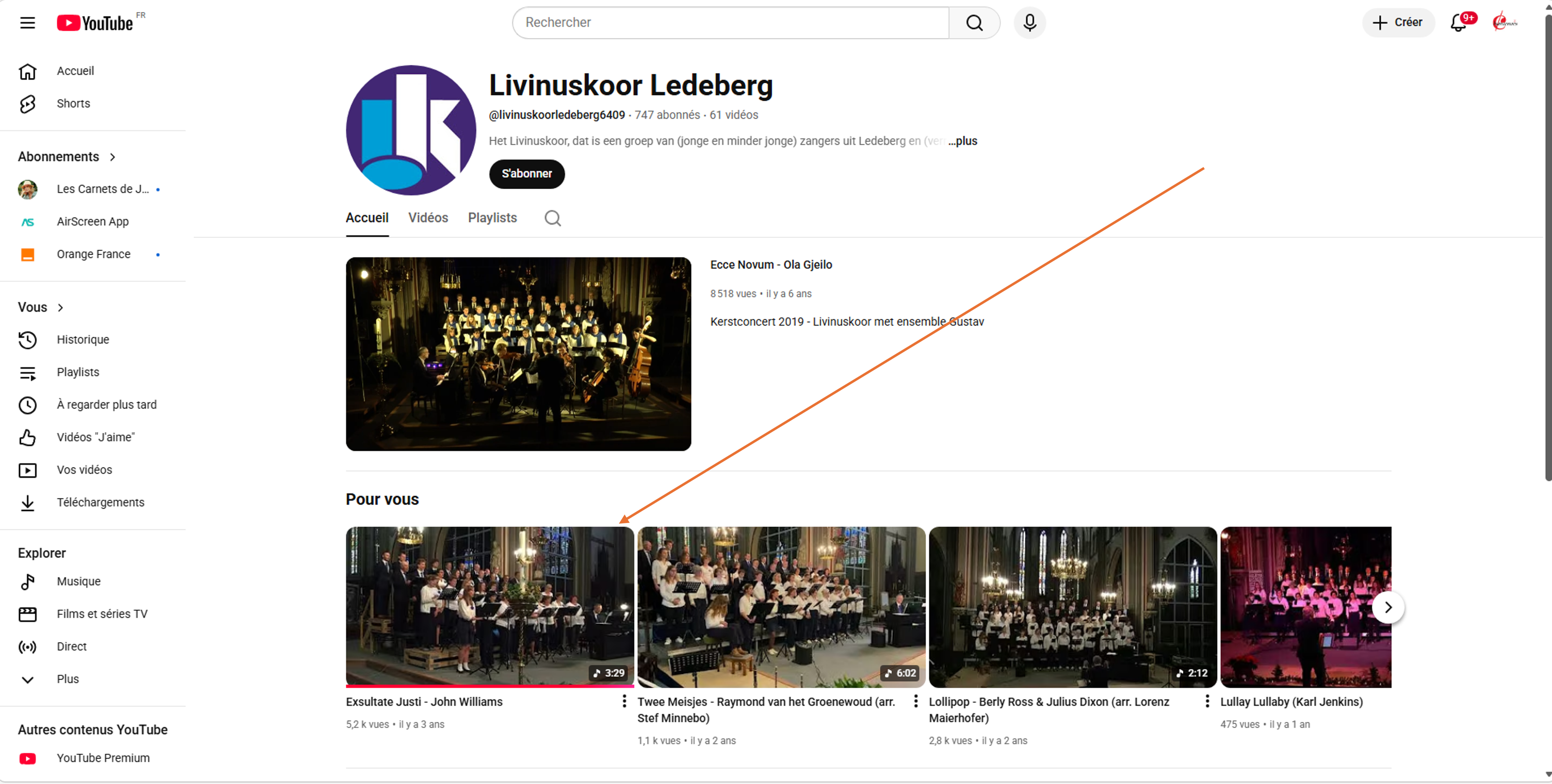This screenshot has height=784, width=1552.
Task: Open the notifications bell
Action: coord(1459,23)
